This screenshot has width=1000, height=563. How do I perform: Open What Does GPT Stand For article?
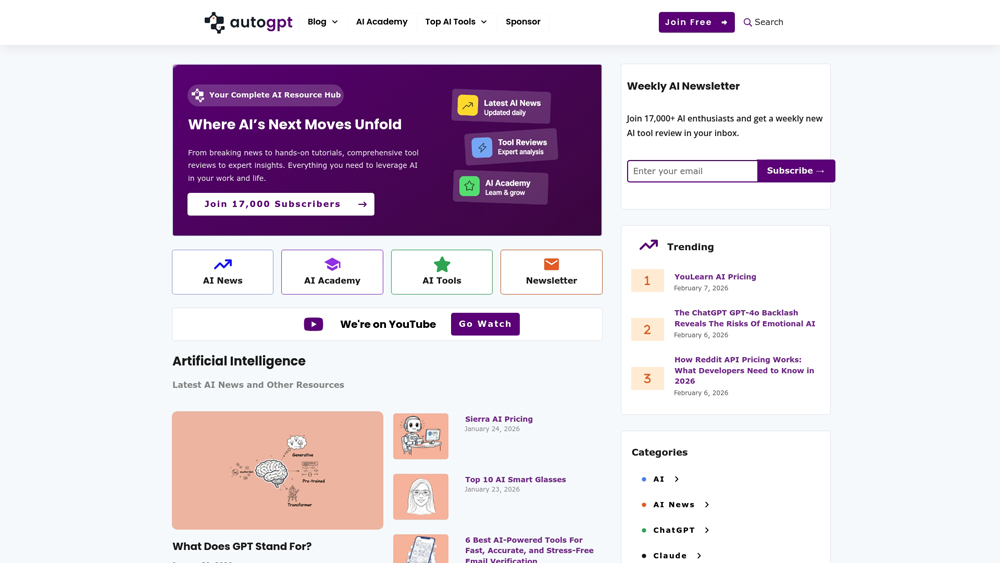pos(242,546)
